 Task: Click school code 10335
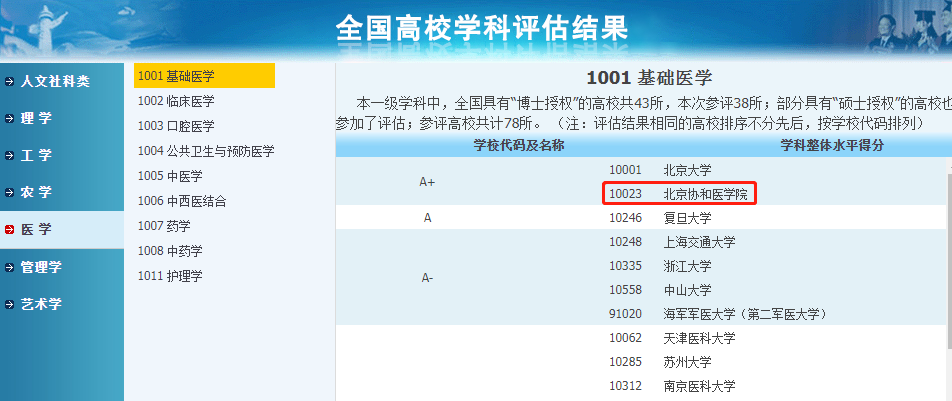pyautogui.click(x=625, y=266)
